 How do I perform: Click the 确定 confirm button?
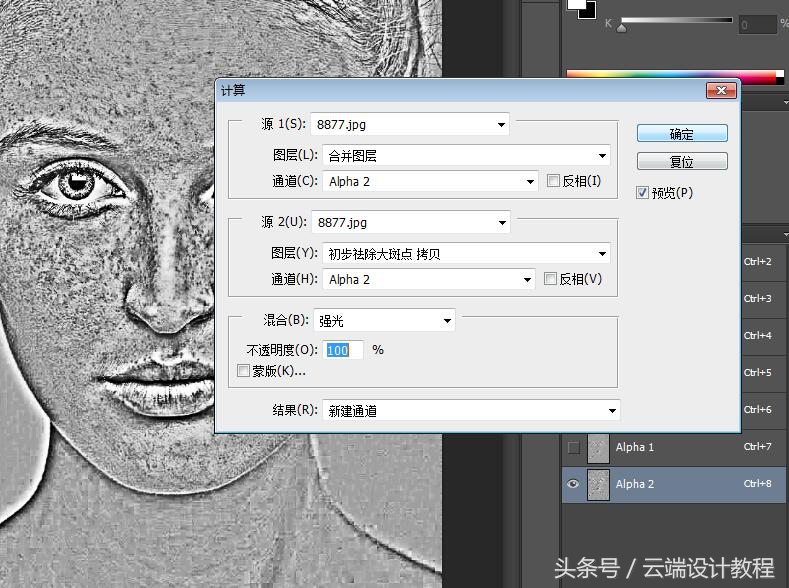[682, 134]
